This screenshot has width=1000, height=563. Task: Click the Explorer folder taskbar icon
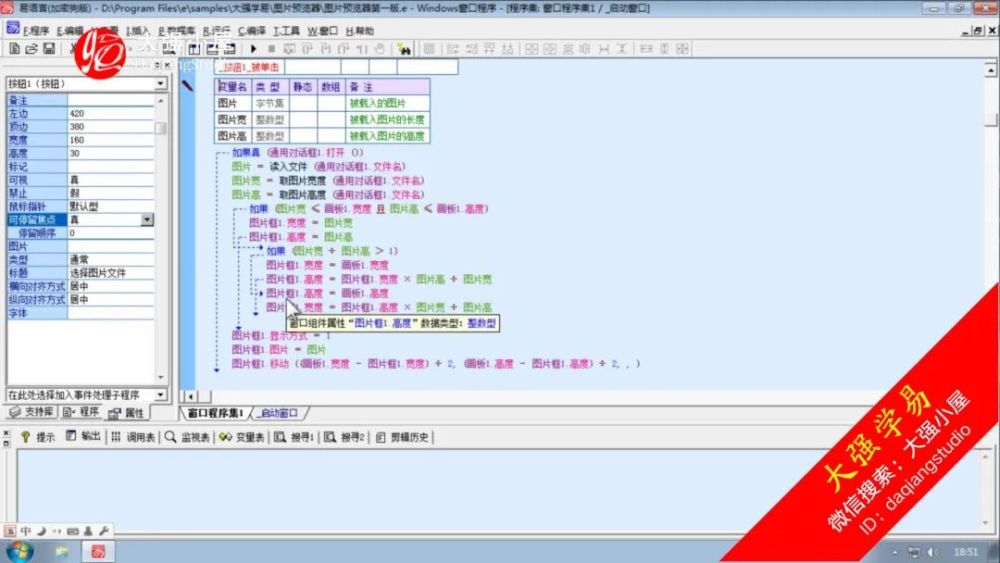(x=62, y=552)
